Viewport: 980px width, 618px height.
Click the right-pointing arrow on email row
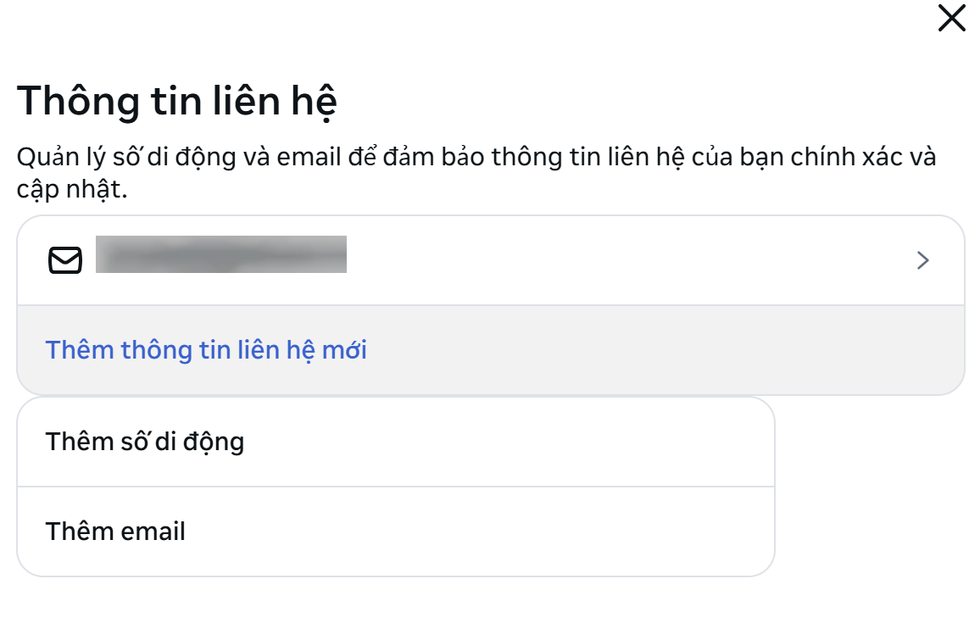922,261
